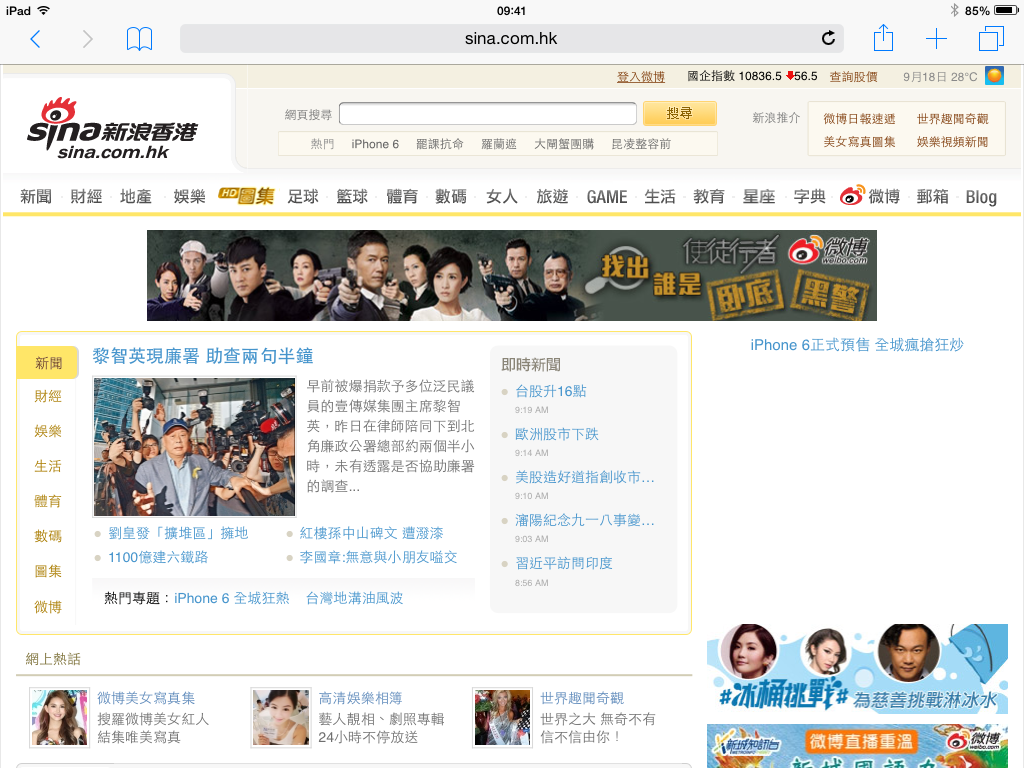Click the 登入微博 login link
The image size is (1024, 768).
641,77
